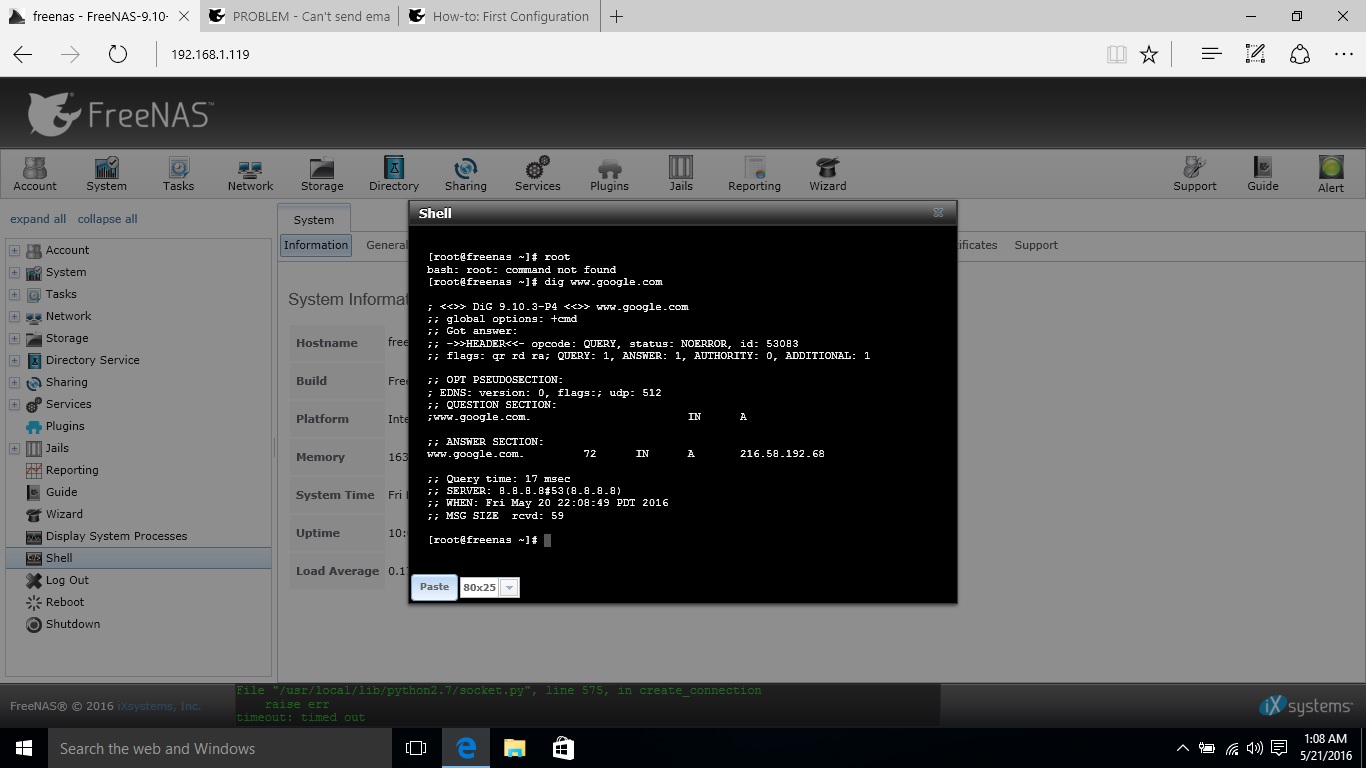Close the Shell dialog

click(x=938, y=213)
